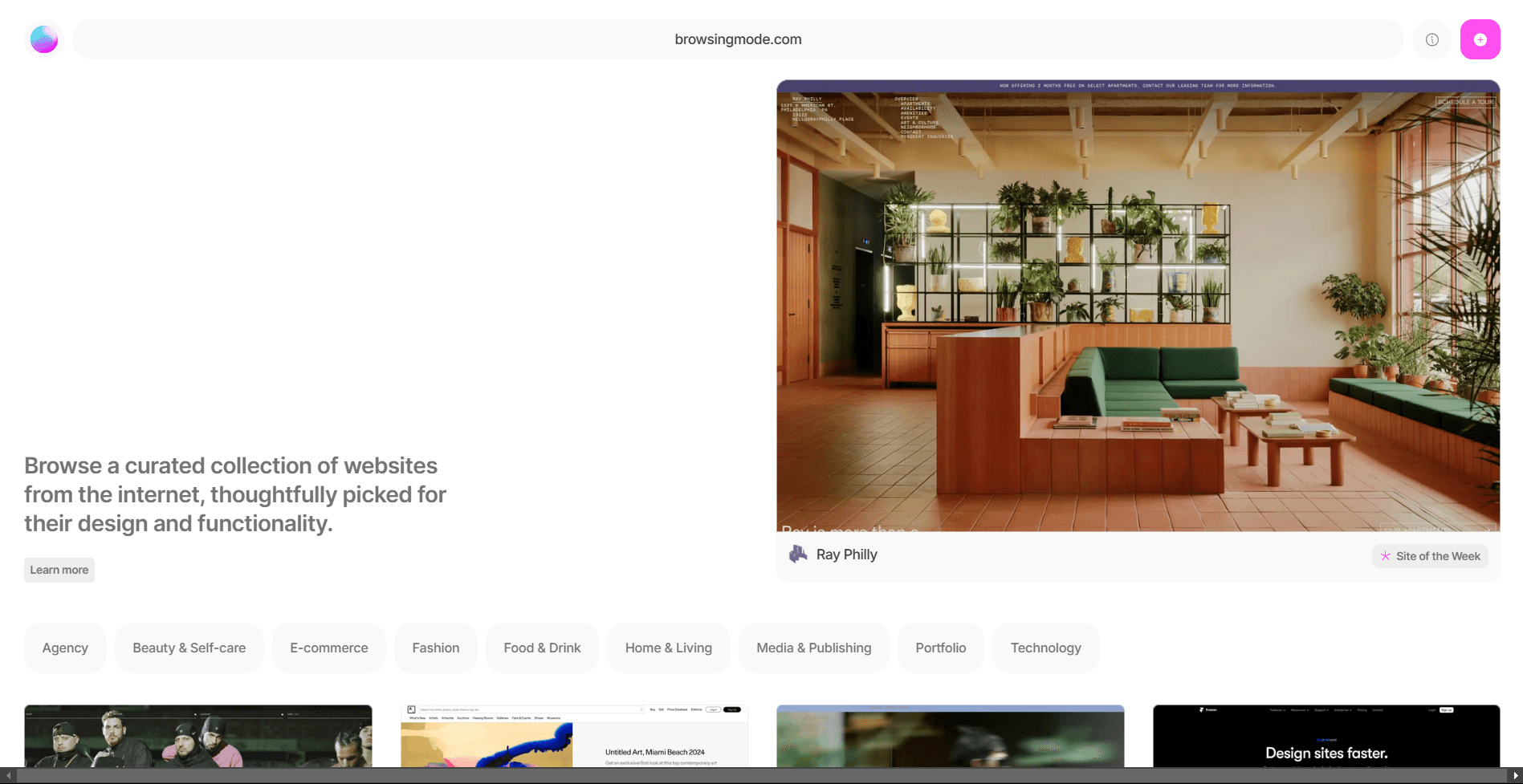
Task: Toggle the Agency category filter
Action: coord(65,648)
